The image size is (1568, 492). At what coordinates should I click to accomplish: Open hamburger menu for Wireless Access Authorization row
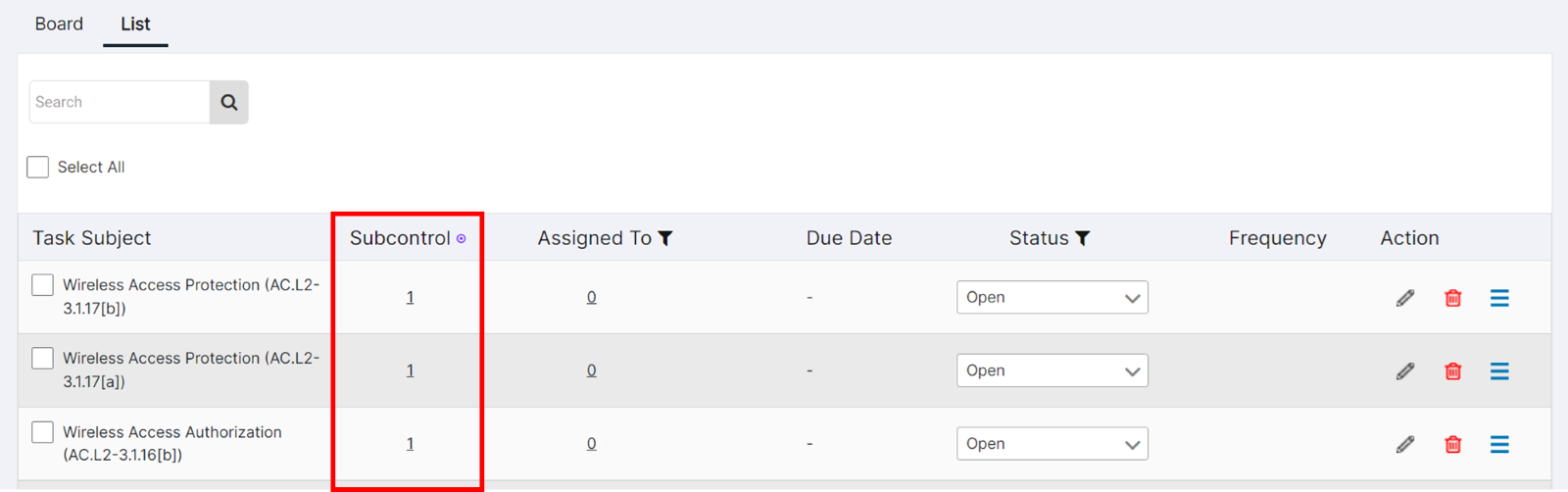[x=1499, y=444]
